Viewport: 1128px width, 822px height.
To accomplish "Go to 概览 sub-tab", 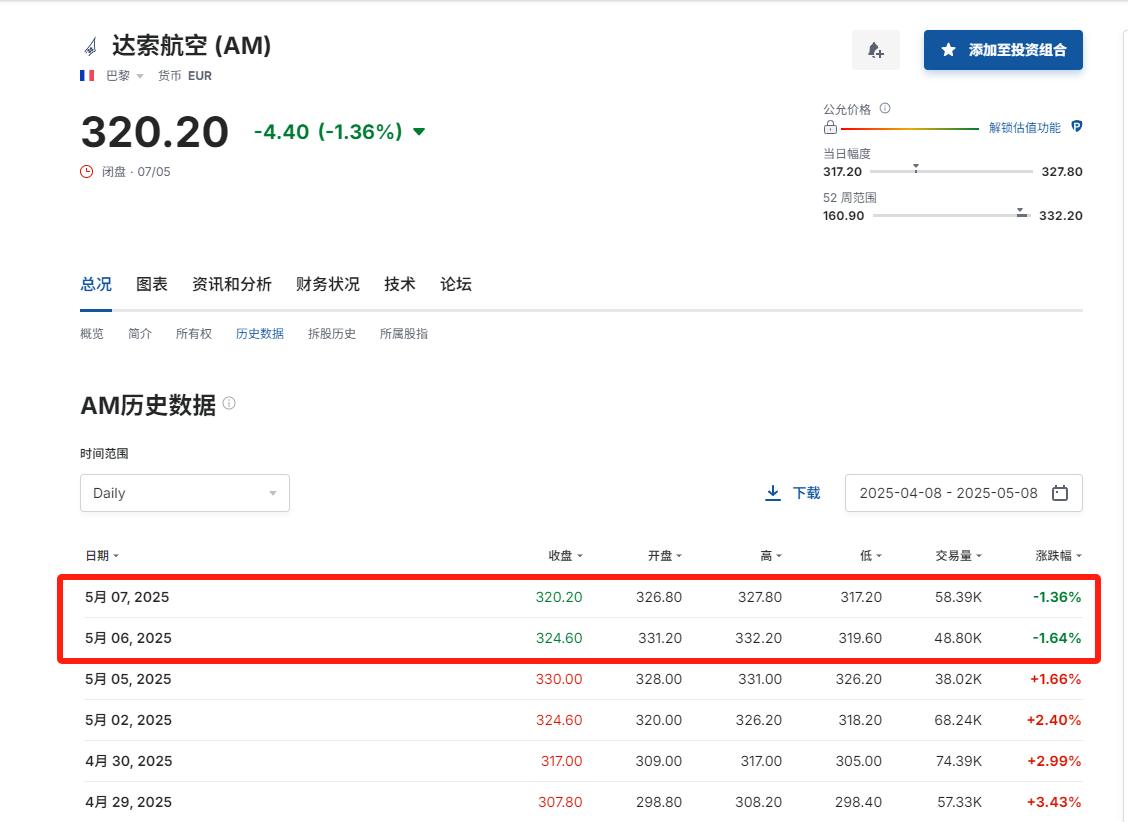I will click(91, 334).
